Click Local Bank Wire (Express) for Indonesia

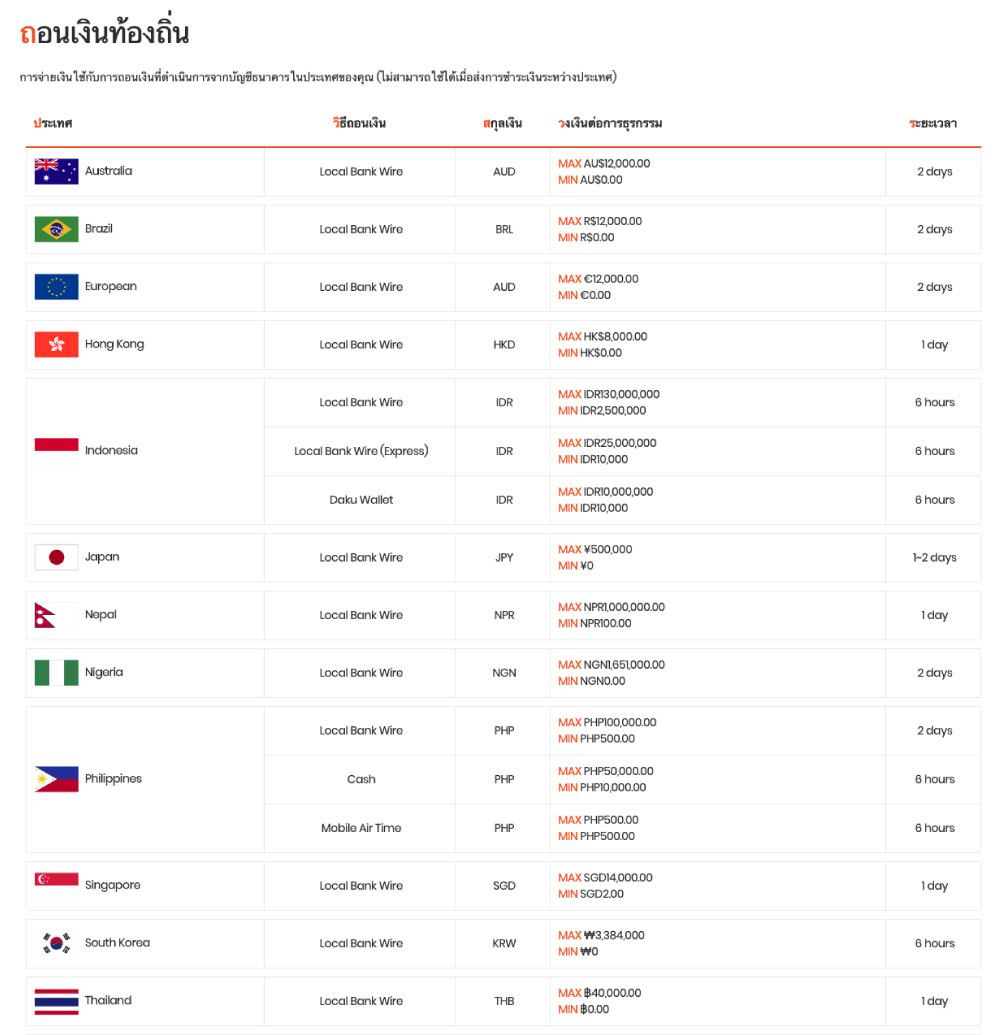[x=361, y=451]
